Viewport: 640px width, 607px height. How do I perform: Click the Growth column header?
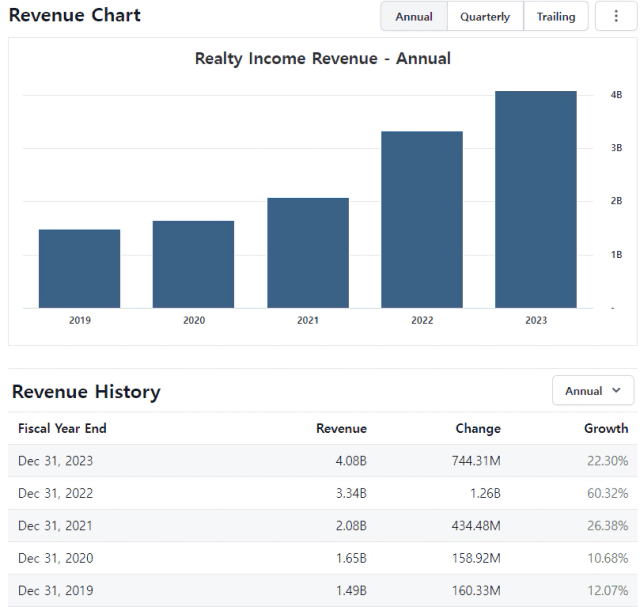[606, 428]
